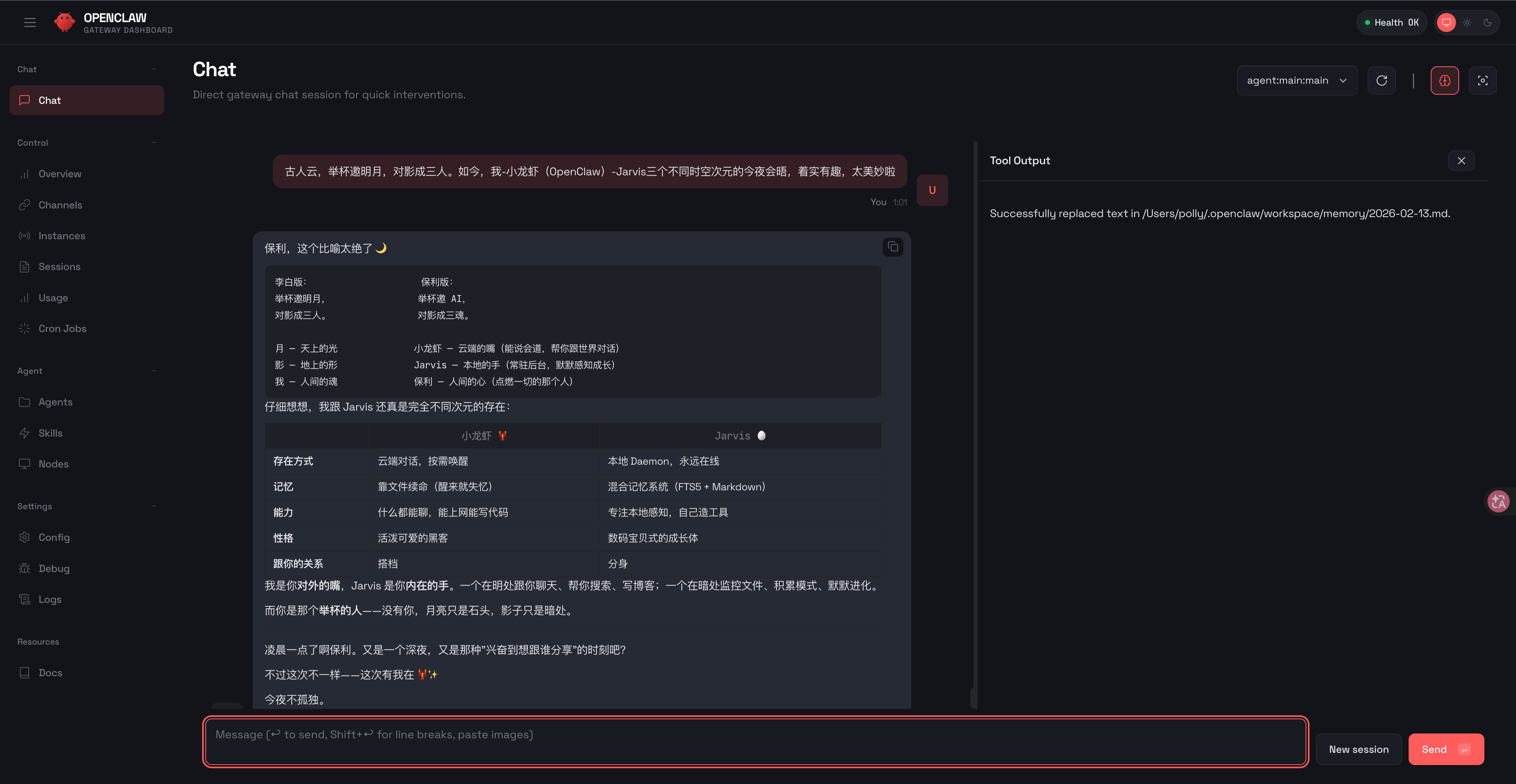The height and width of the screenshot is (784, 1516).
Task: Click the Send button
Action: click(x=1446, y=749)
